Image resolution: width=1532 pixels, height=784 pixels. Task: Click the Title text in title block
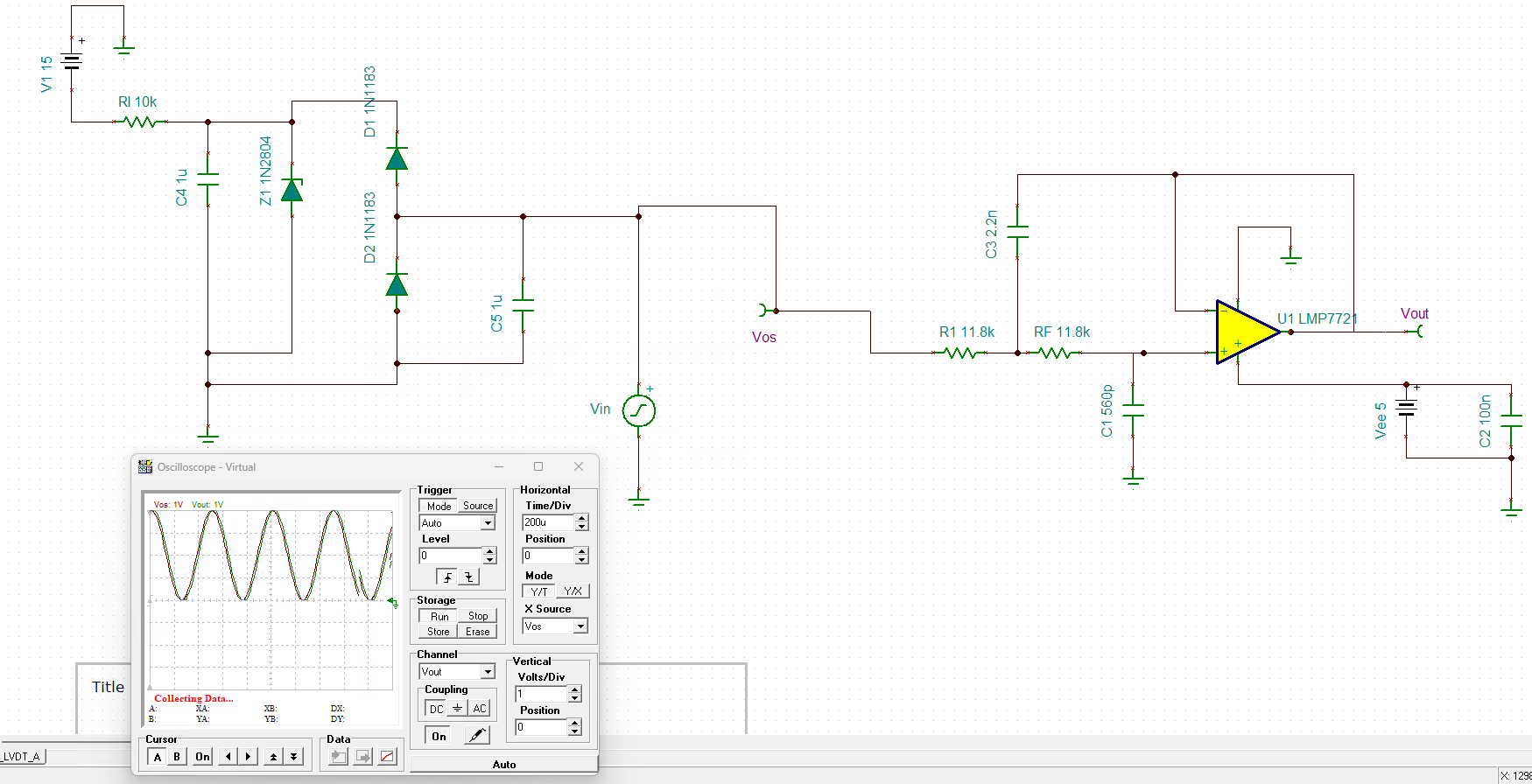tap(108, 687)
